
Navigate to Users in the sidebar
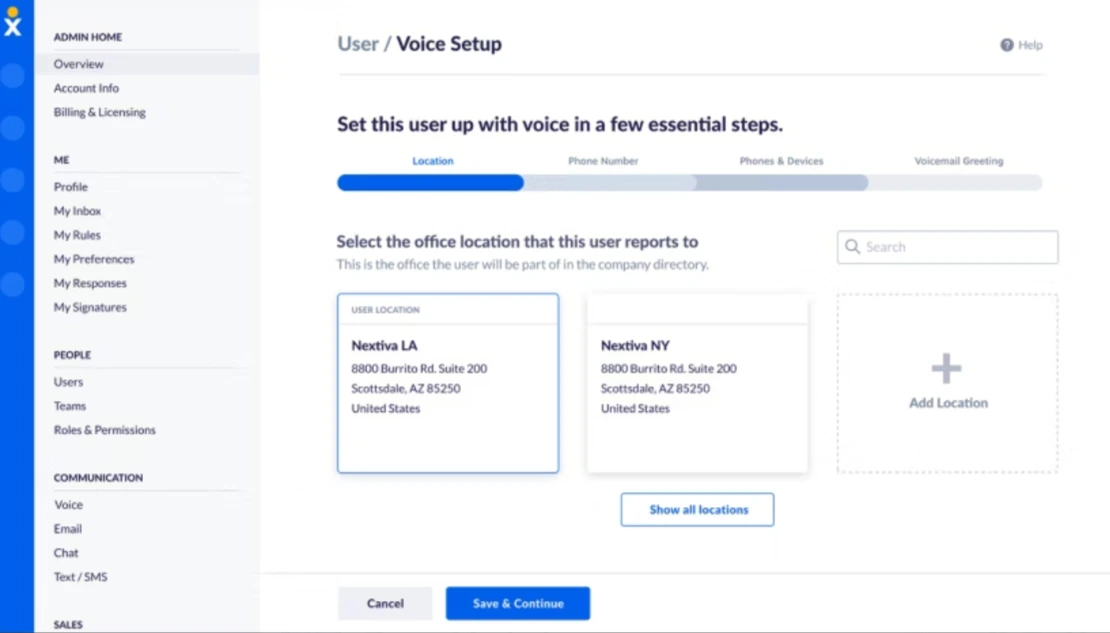pyautogui.click(x=68, y=381)
